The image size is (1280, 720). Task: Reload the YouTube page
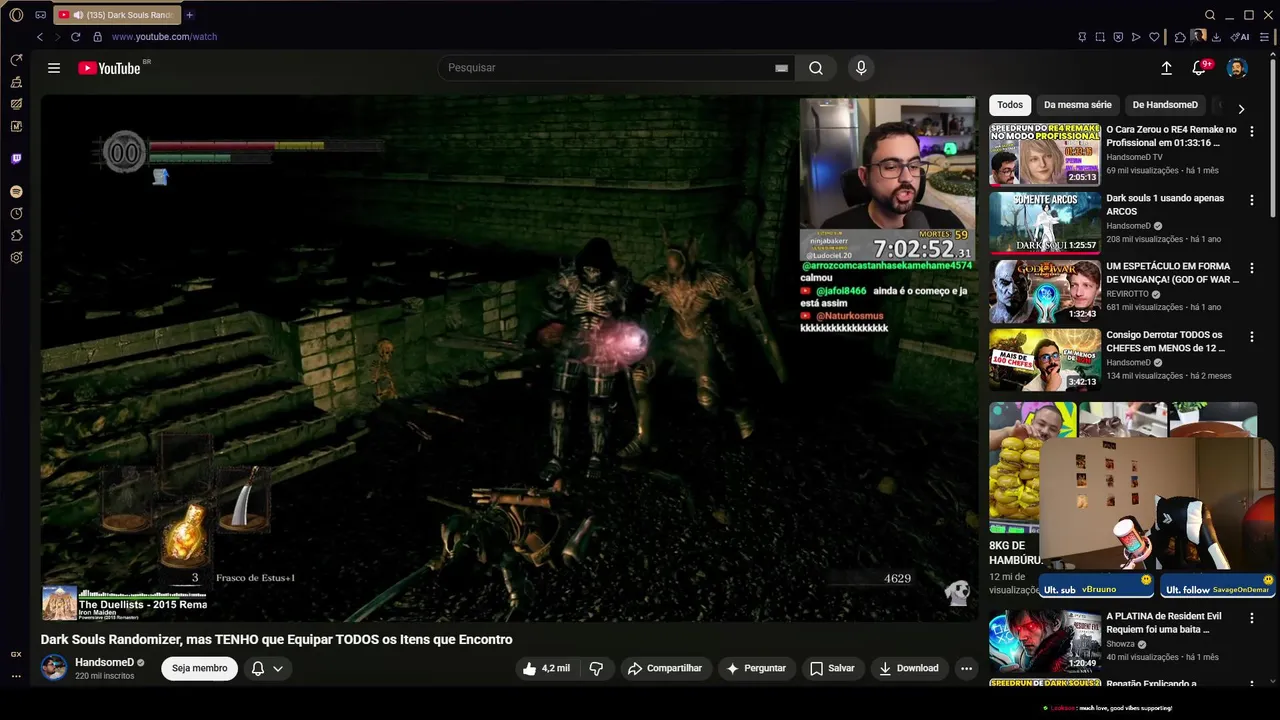coord(75,37)
